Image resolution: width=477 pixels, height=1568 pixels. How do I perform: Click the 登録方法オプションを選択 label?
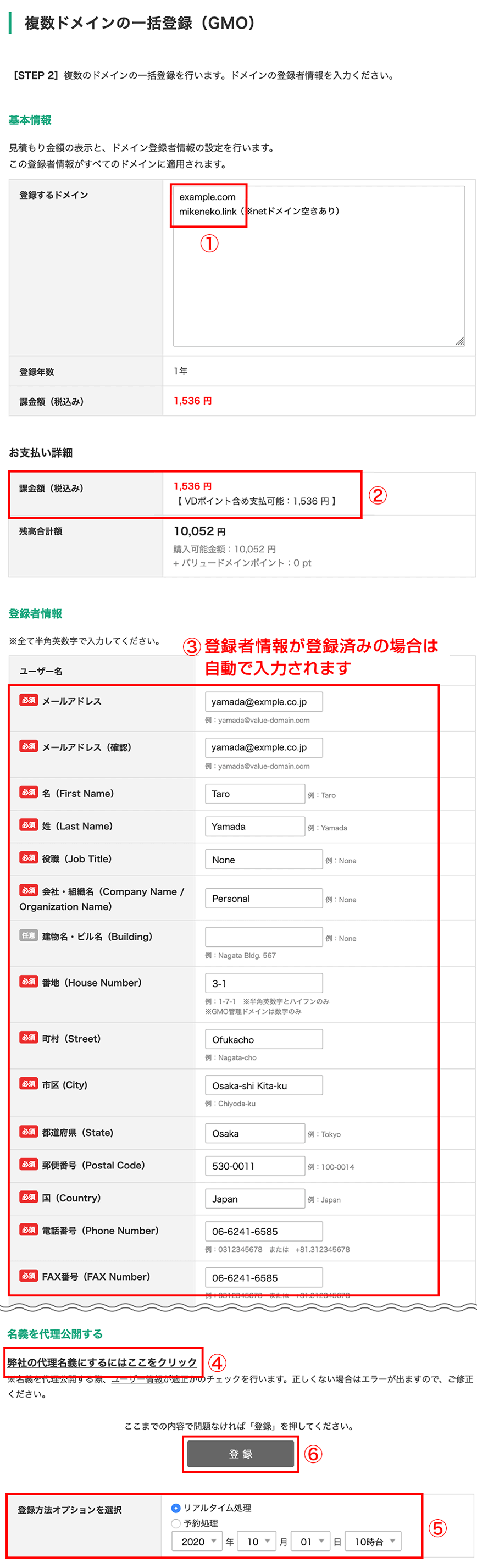coord(70,1510)
